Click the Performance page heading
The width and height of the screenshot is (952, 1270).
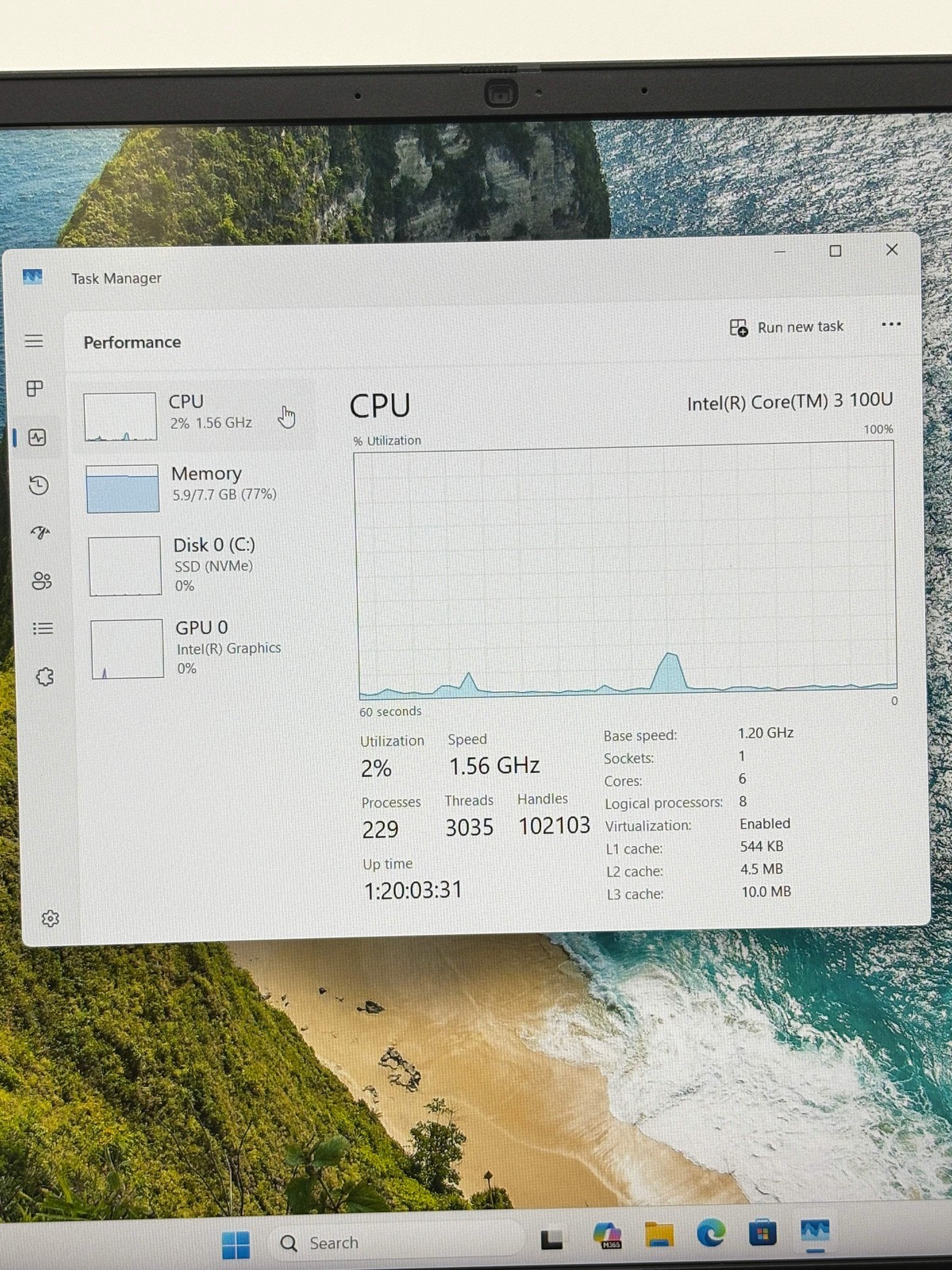[x=132, y=342]
